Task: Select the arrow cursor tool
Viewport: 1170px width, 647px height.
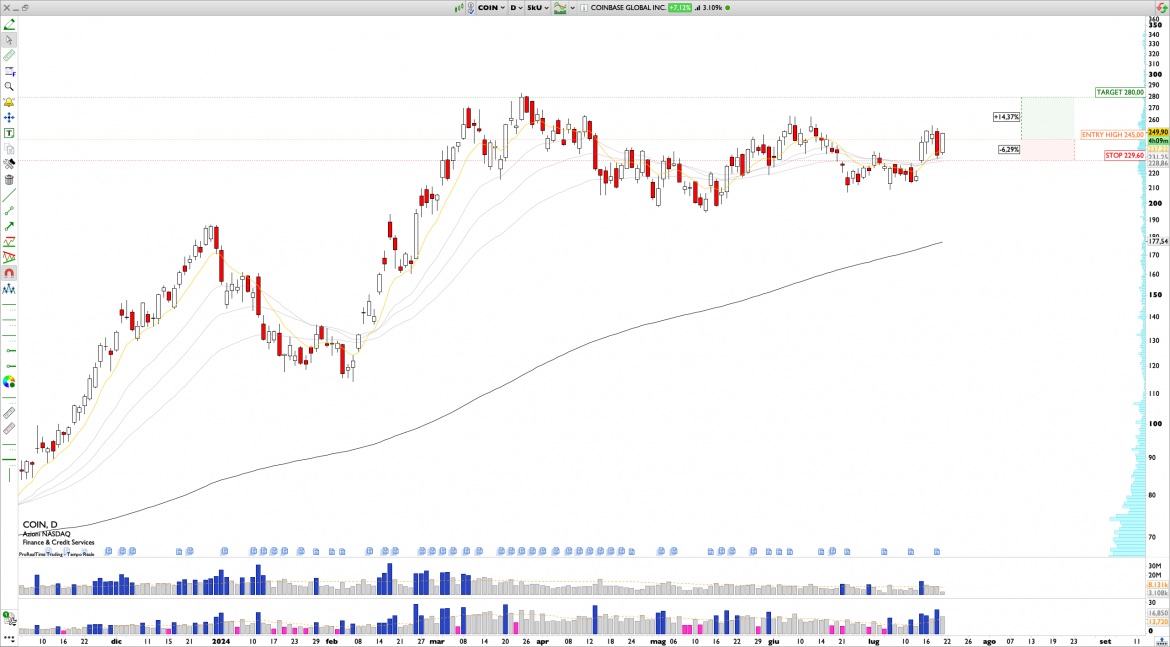Action: coord(9,40)
